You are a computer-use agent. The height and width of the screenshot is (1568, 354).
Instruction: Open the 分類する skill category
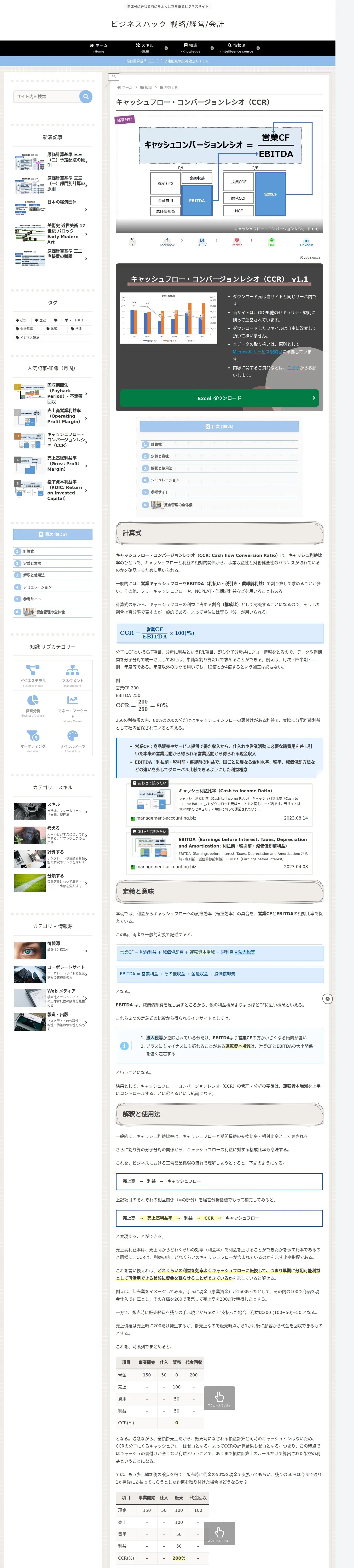pos(53,883)
